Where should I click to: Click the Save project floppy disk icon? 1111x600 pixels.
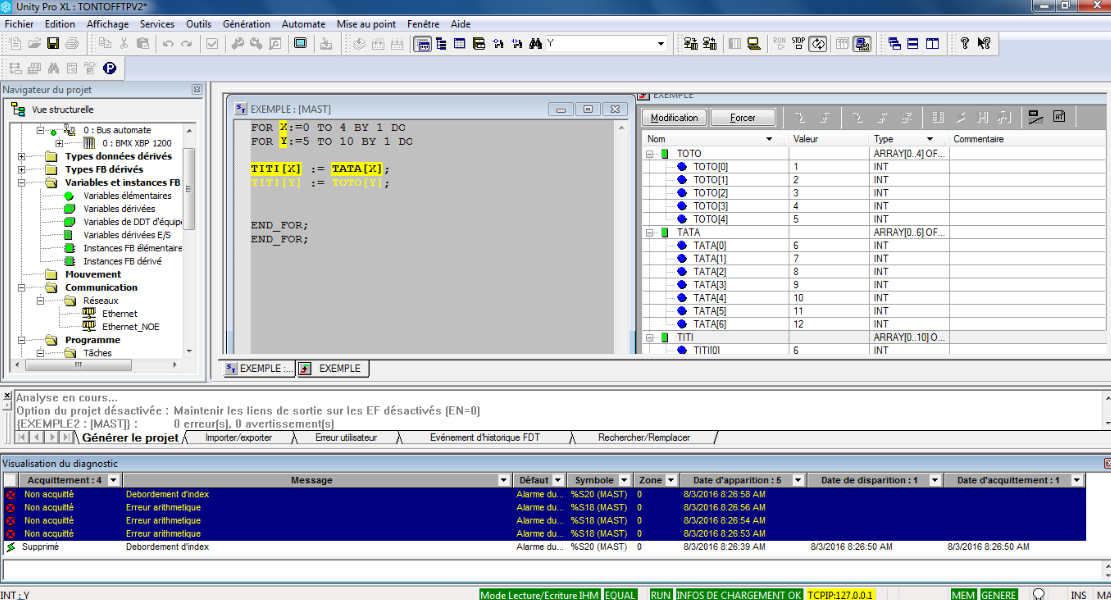(53, 44)
